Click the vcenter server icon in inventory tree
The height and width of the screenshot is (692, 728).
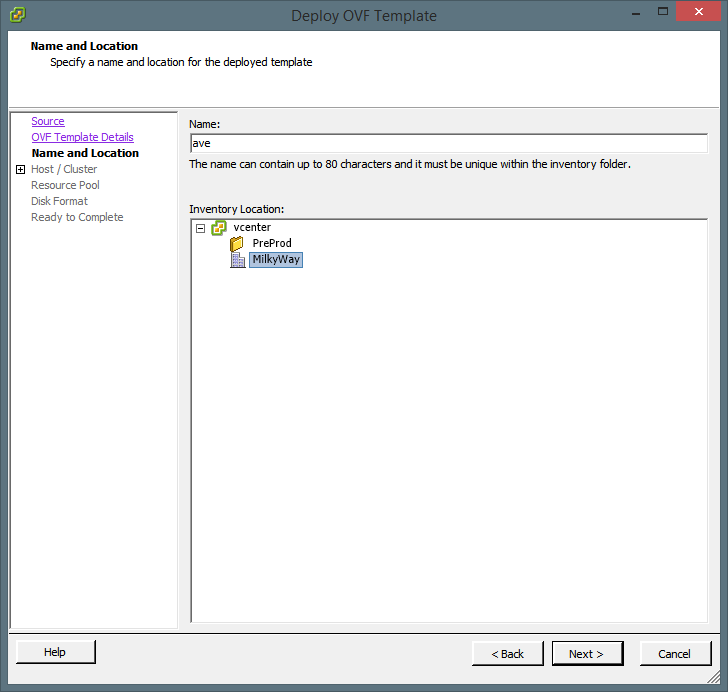click(x=219, y=227)
